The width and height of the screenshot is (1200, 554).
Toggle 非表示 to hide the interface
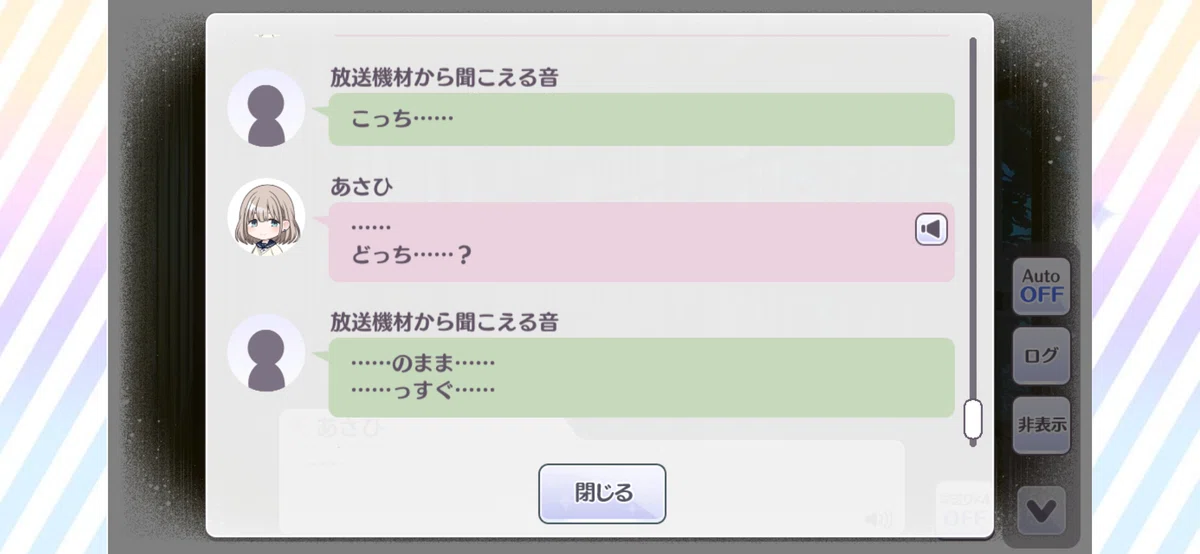pyautogui.click(x=1041, y=424)
